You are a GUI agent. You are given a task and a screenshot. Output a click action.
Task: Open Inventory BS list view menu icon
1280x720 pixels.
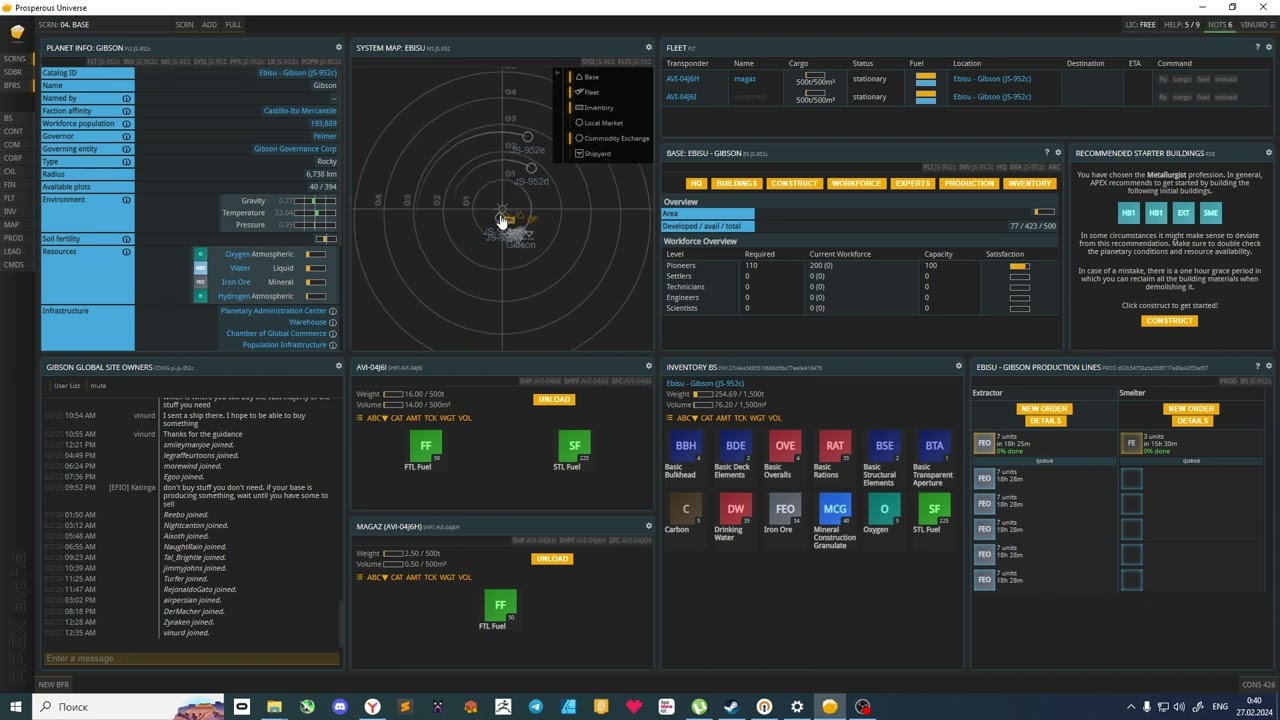670,418
